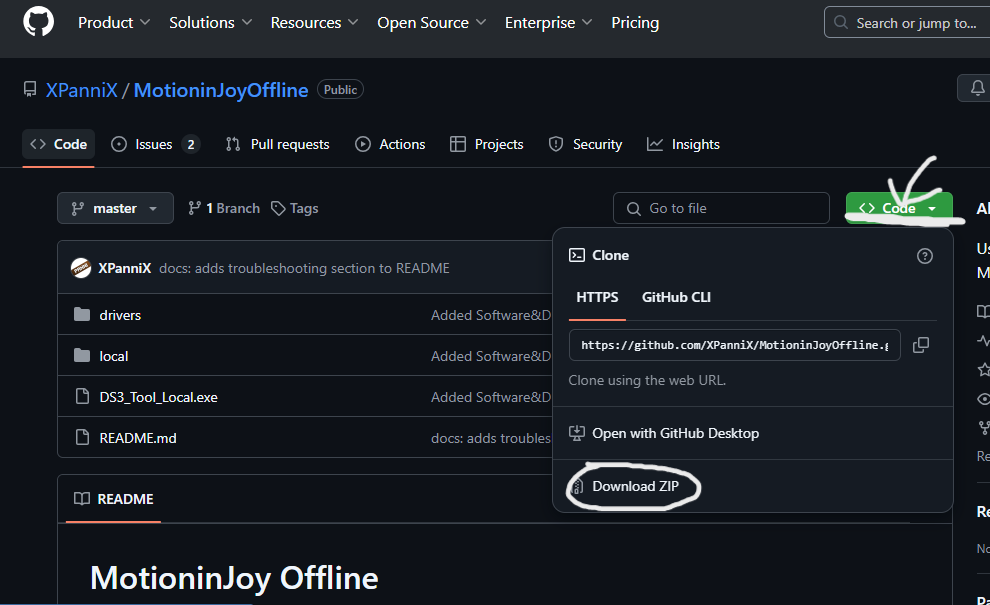
Task: Click the Projects tab table icon
Action: [x=458, y=144]
